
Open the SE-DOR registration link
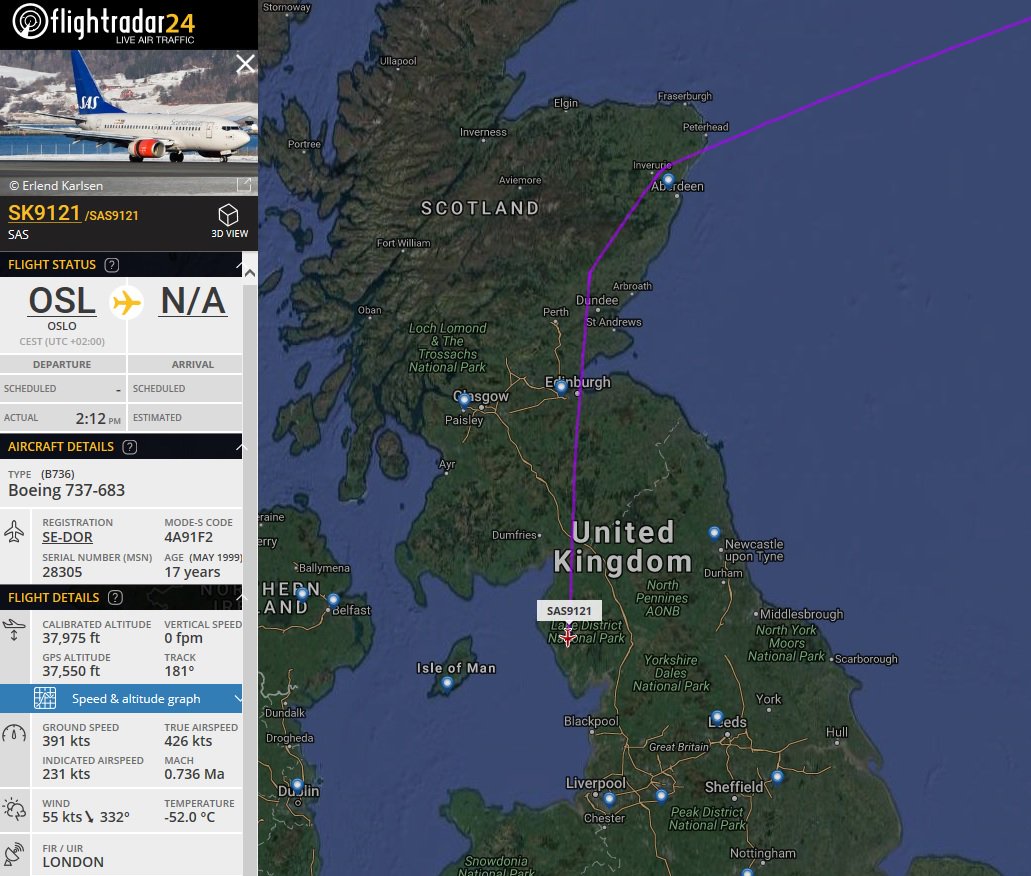67,537
